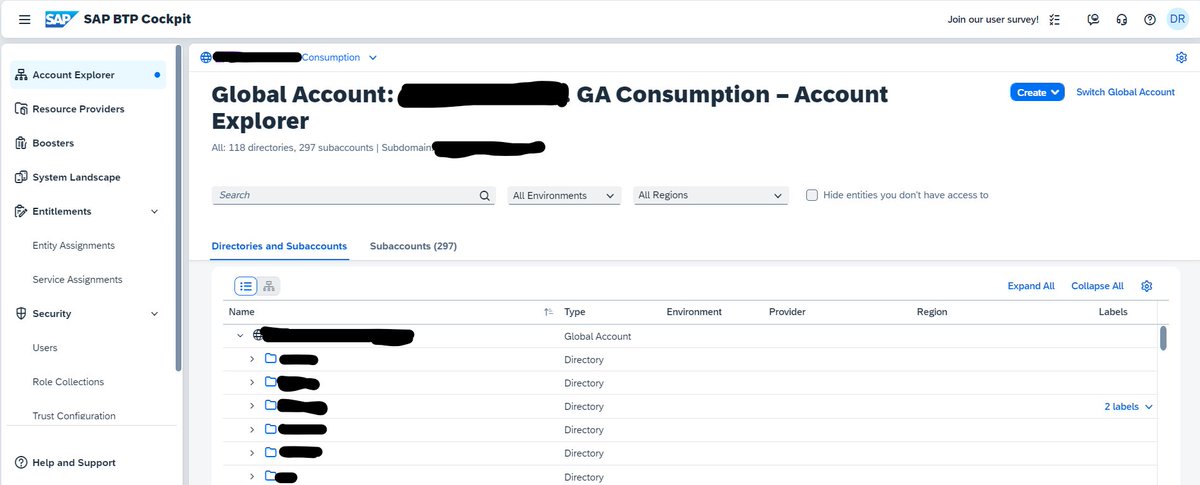Switch to list view toggle
The height and width of the screenshot is (485, 1200).
(246, 286)
